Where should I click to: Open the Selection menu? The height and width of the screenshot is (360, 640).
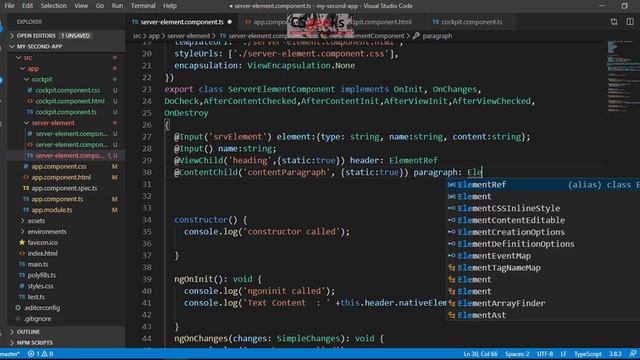pos(53,6)
